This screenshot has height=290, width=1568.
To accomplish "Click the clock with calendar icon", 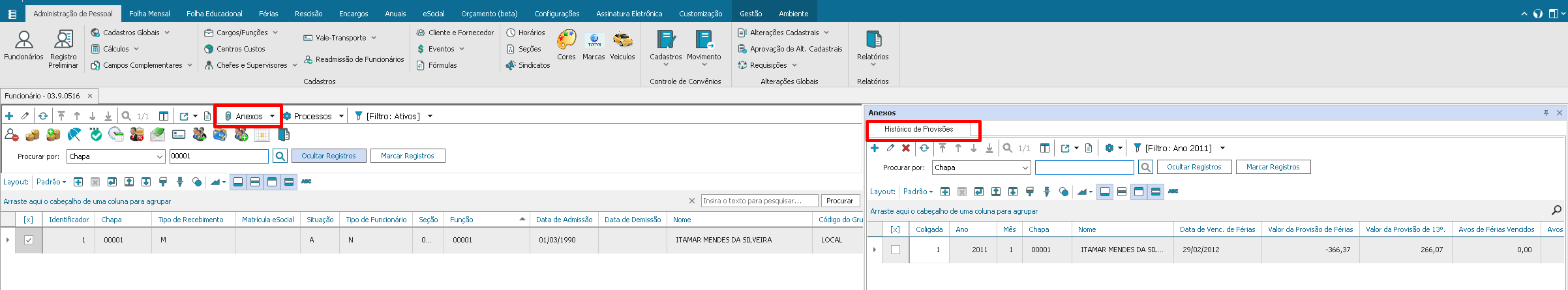I will pos(116,135).
